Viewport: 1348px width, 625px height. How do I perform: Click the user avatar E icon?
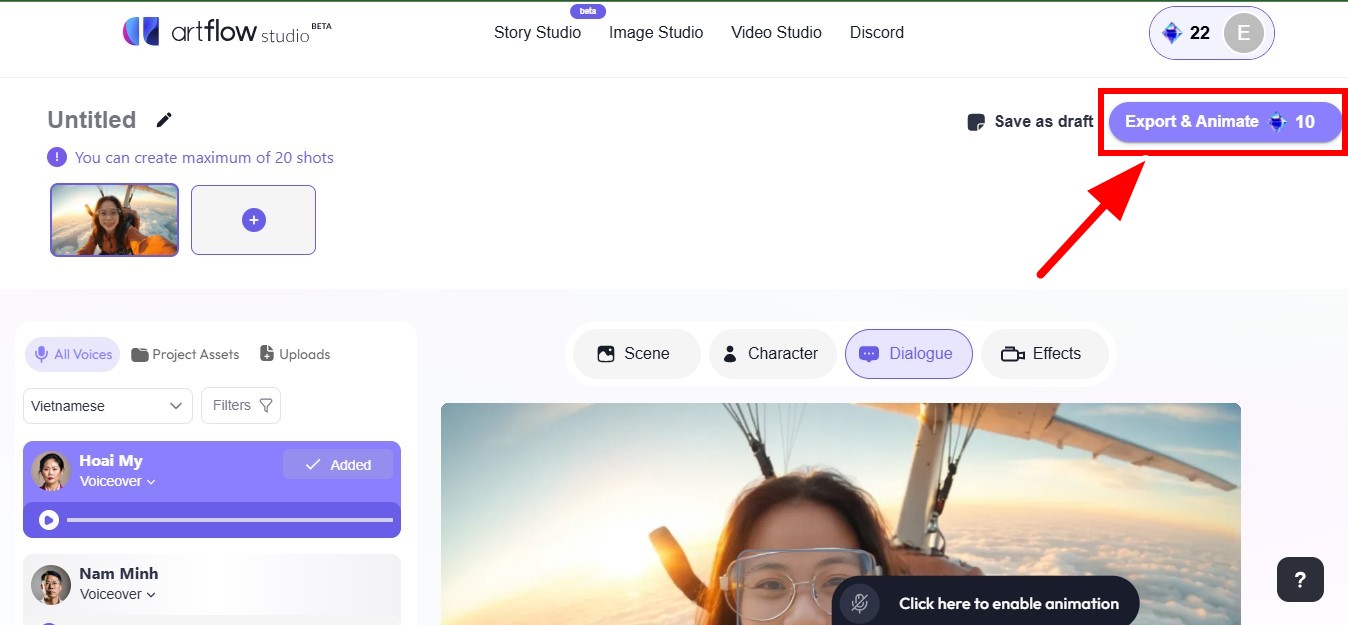click(1243, 33)
